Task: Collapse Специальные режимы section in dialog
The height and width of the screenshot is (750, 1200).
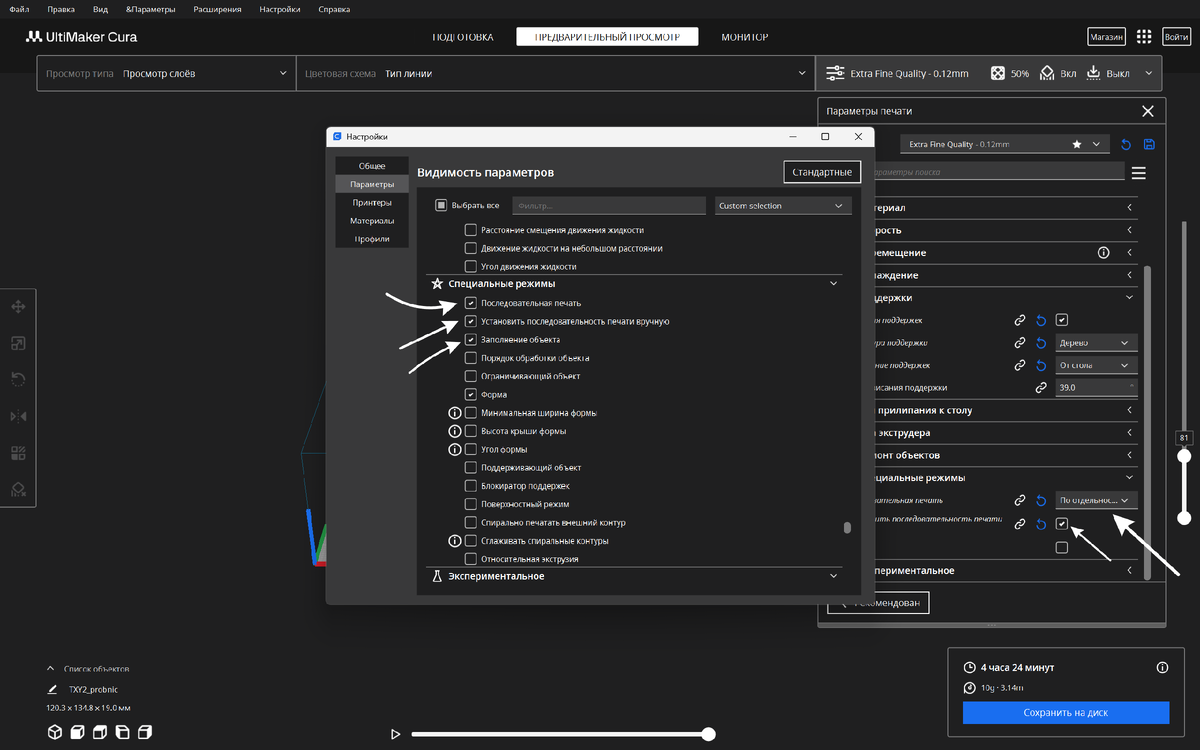Action: click(833, 284)
